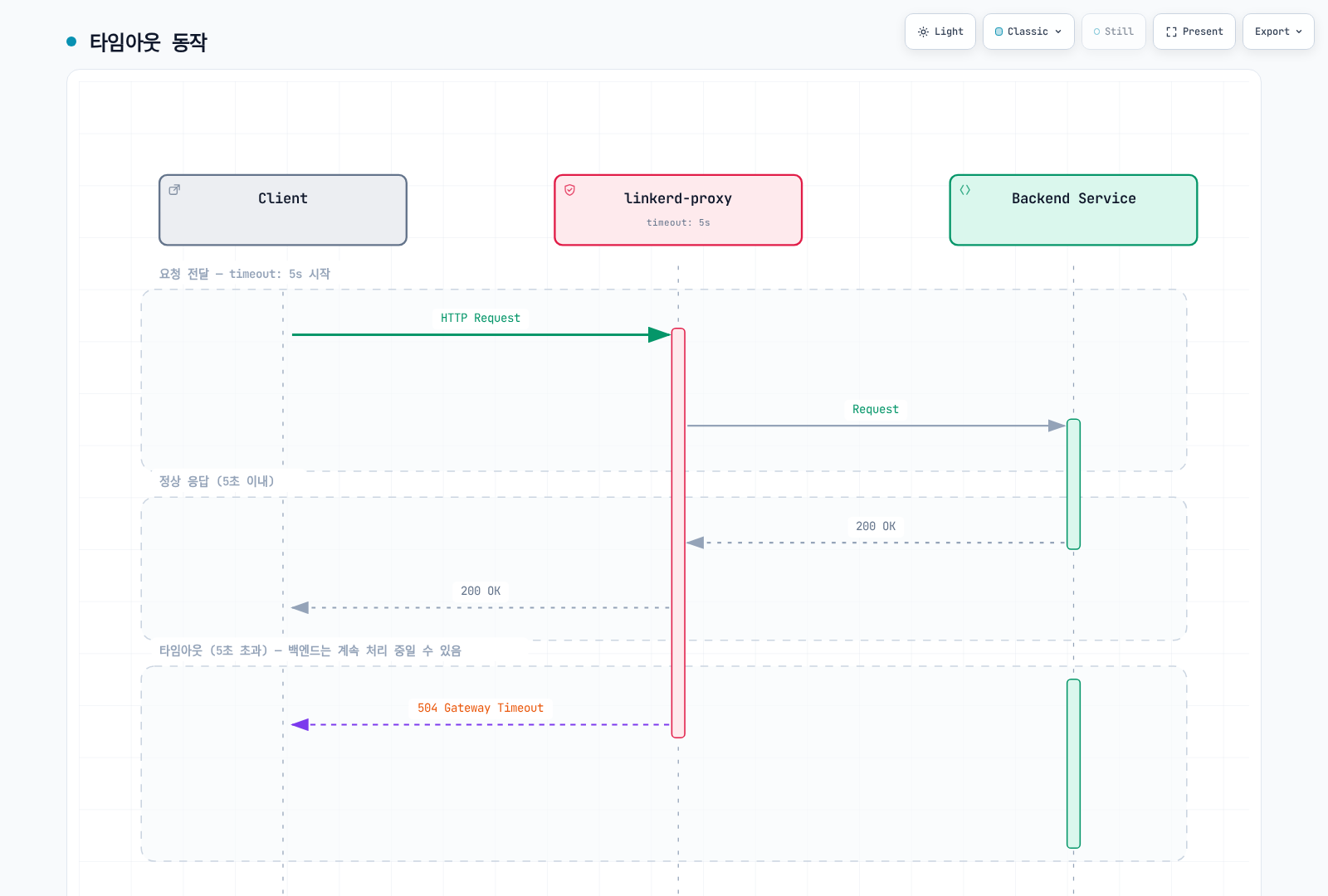The height and width of the screenshot is (896, 1328).
Task: Click the blue dot before 타임아웃 동작 title
Action: pos(71,41)
